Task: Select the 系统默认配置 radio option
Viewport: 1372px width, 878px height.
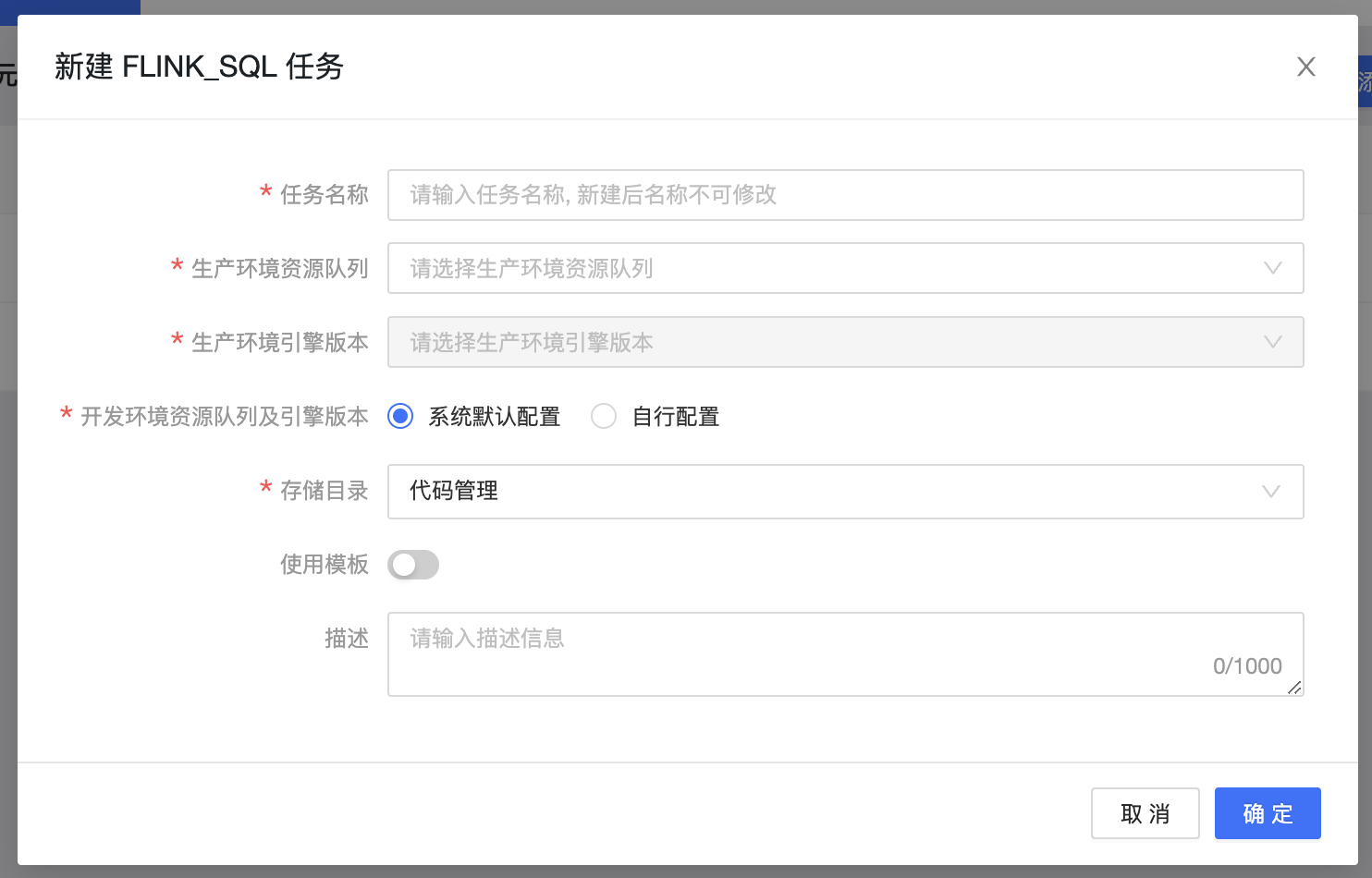Action: pyautogui.click(x=400, y=417)
